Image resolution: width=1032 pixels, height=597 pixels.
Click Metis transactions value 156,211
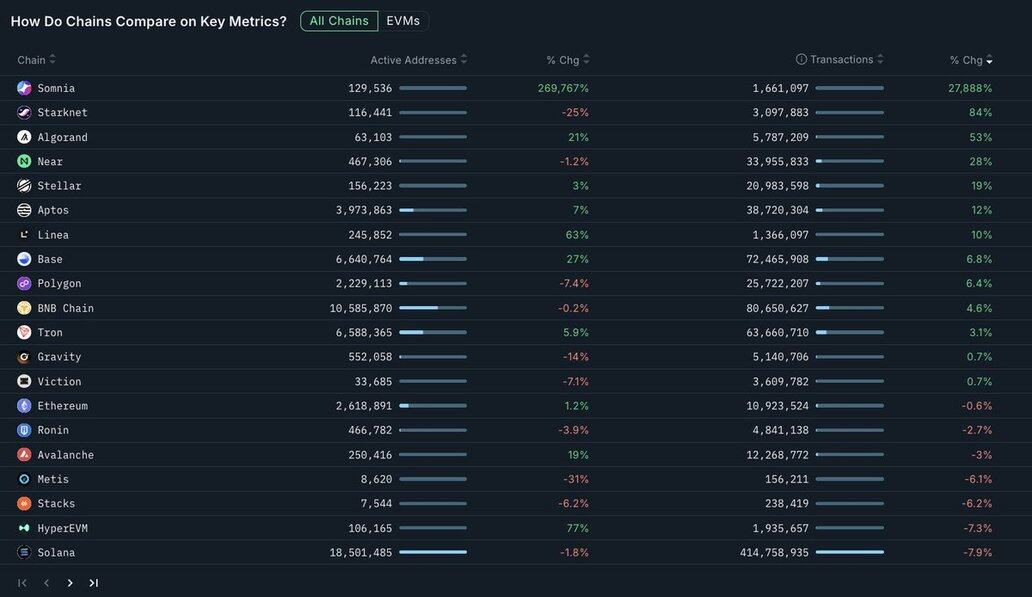point(787,479)
